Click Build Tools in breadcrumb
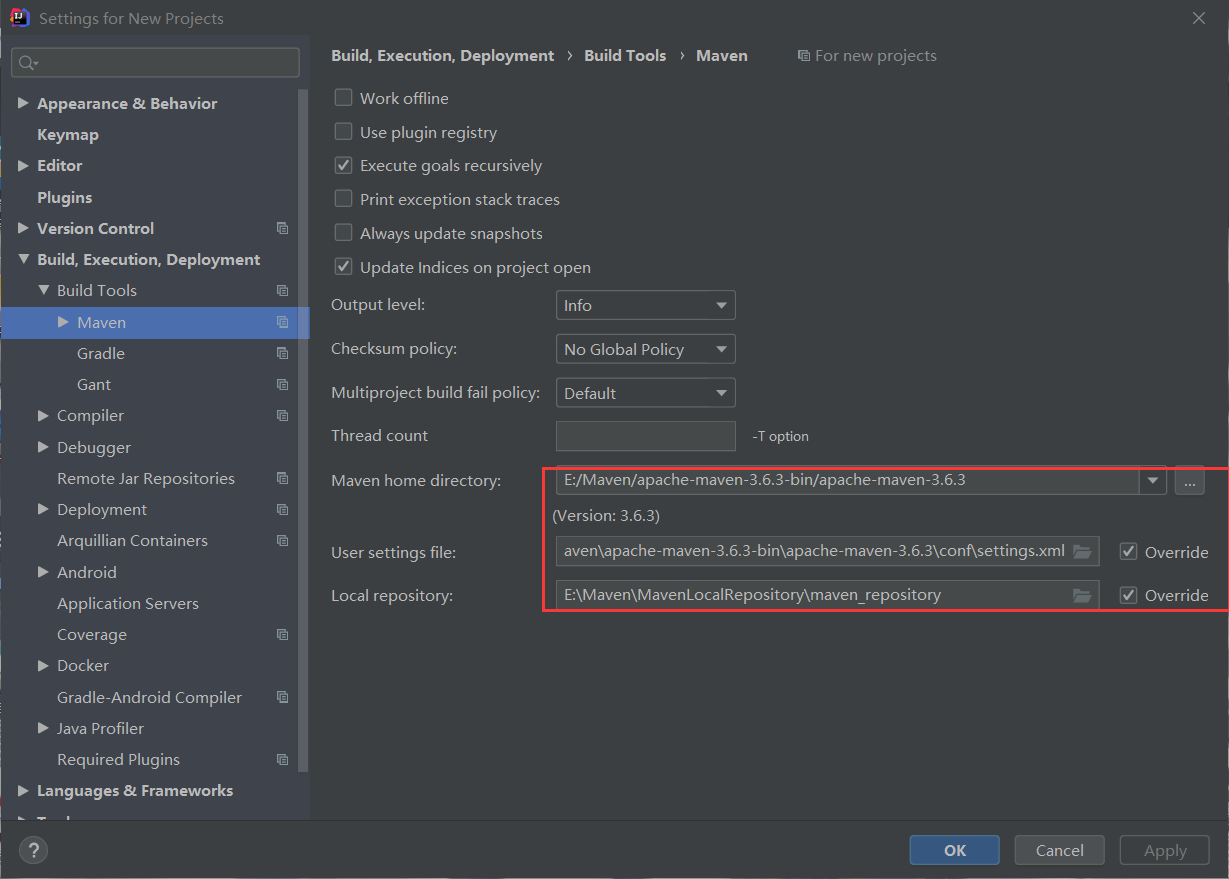Image resolution: width=1229 pixels, height=879 pixels. [625, 56]
